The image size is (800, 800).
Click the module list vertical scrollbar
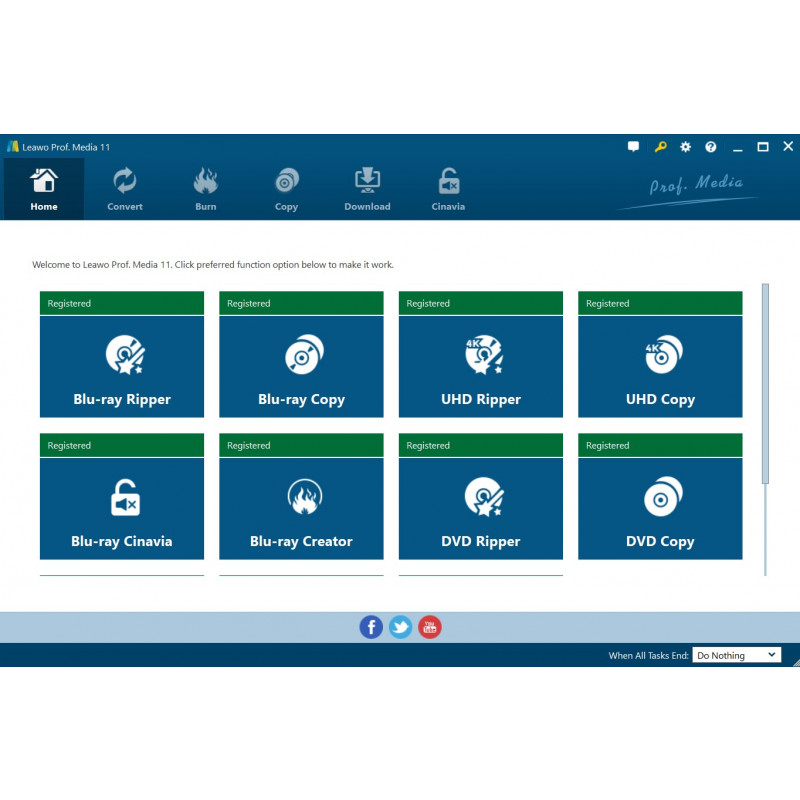(x=765, y=384)
